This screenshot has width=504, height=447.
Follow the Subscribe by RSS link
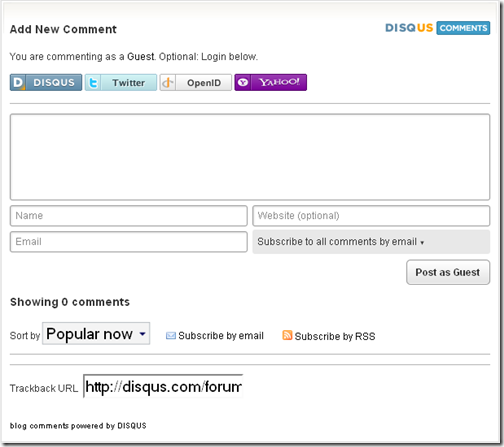[x=335, y=336]
